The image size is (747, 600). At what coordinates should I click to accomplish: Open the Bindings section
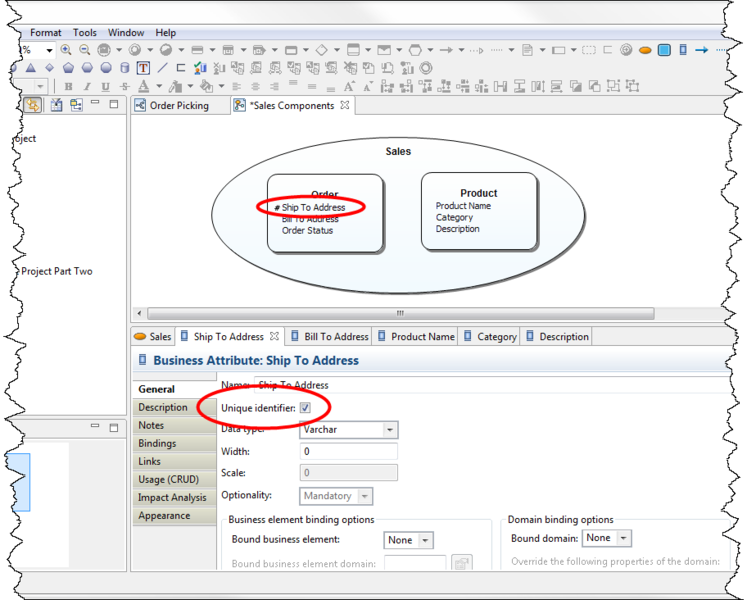(x=175, y=444)
